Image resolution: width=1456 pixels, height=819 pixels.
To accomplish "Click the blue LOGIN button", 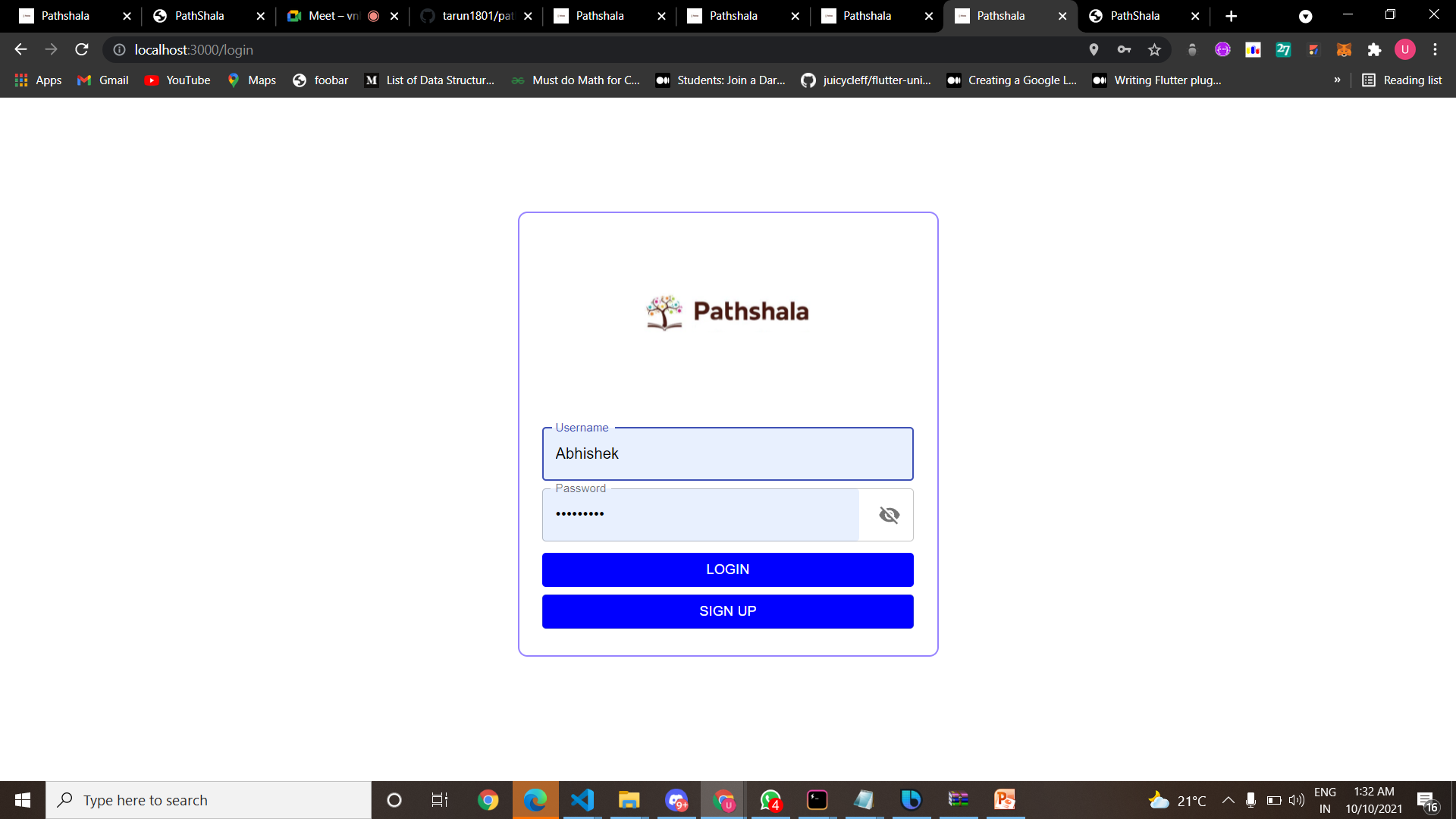I will [727, 570].
